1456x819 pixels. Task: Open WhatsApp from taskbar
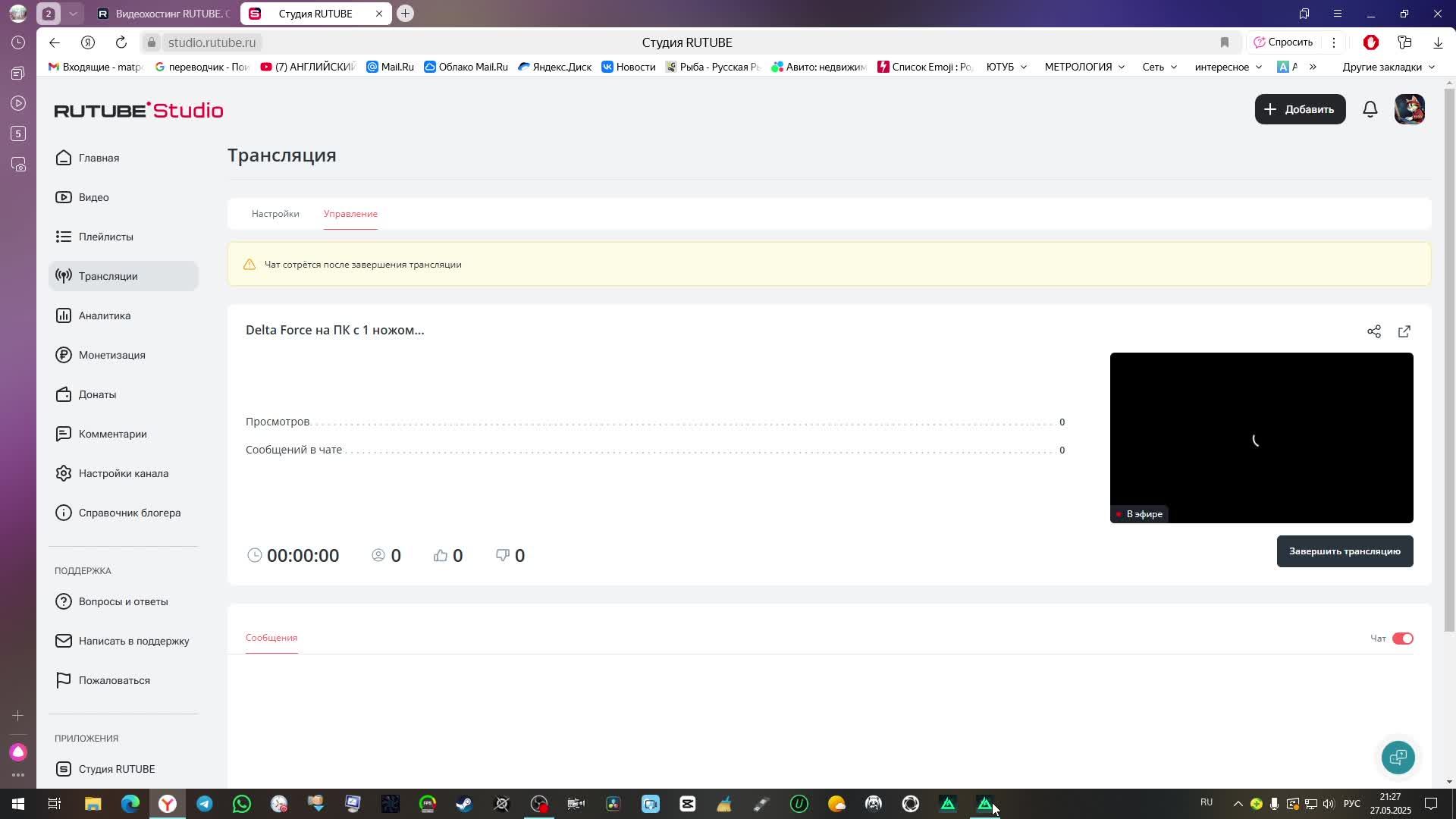coord(242,804)
